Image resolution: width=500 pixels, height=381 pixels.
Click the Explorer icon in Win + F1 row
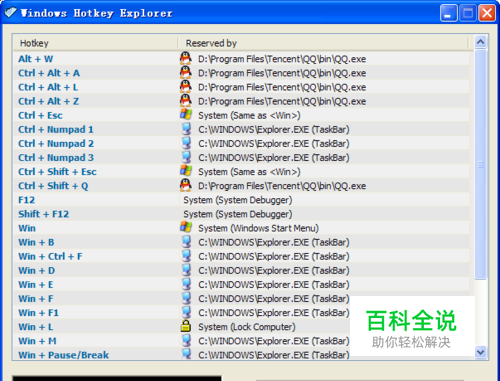187,312
